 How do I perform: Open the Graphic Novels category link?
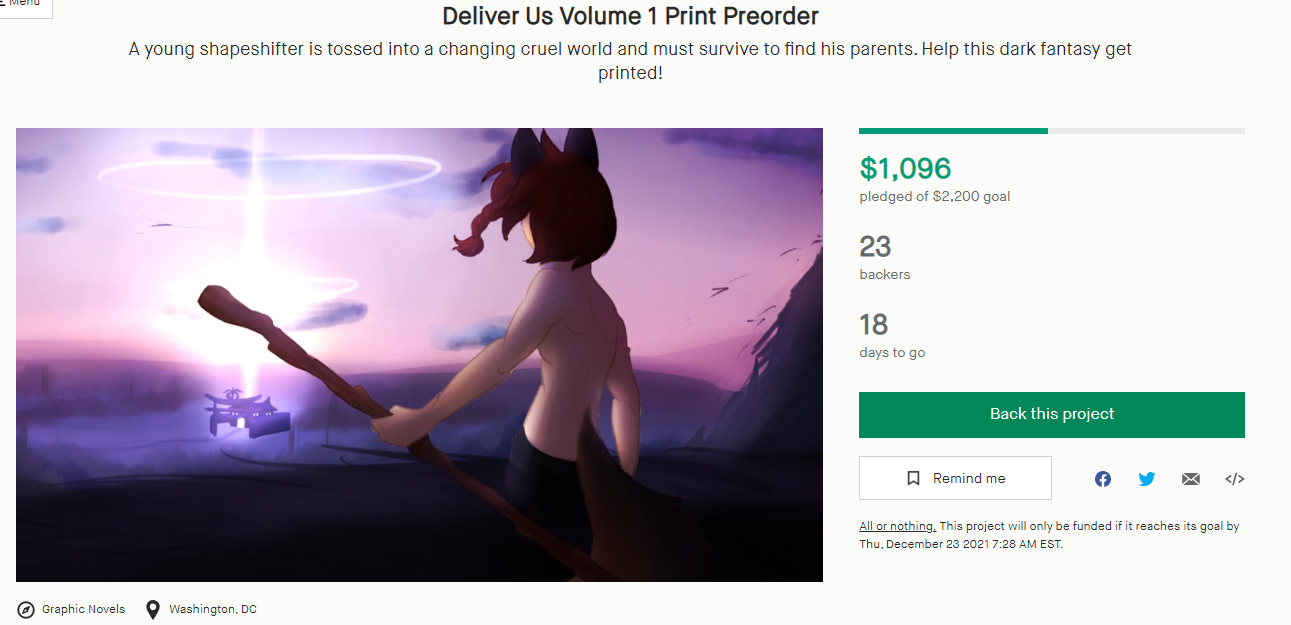pos(83,609)
